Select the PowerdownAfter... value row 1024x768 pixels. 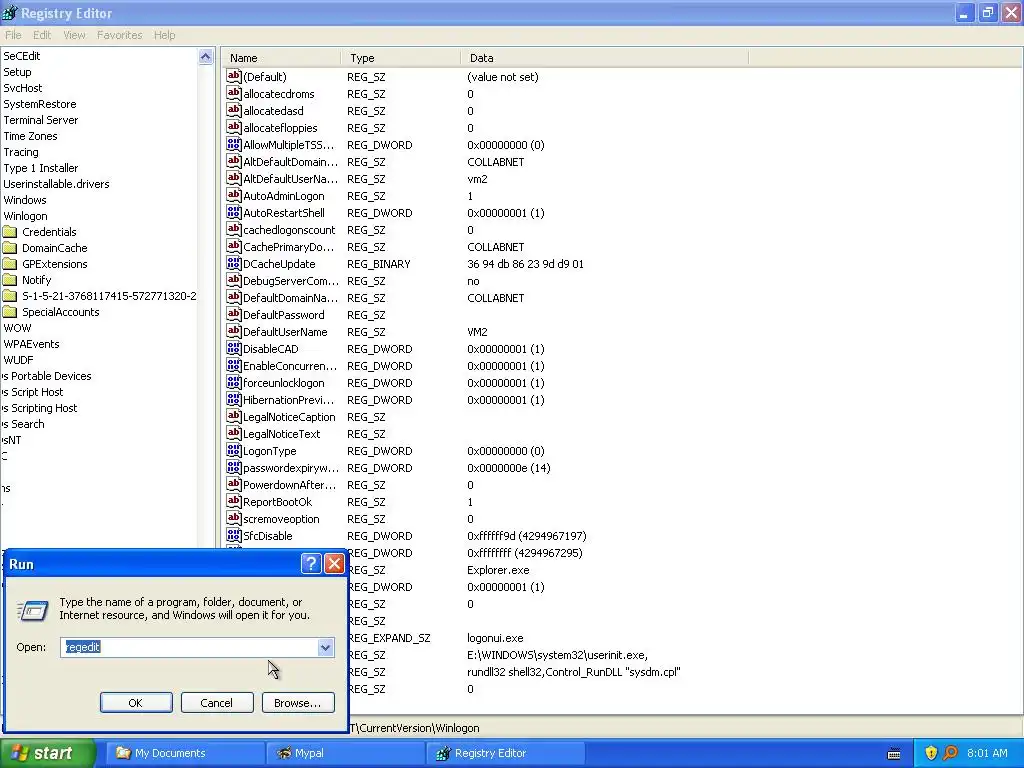[291, 485]
